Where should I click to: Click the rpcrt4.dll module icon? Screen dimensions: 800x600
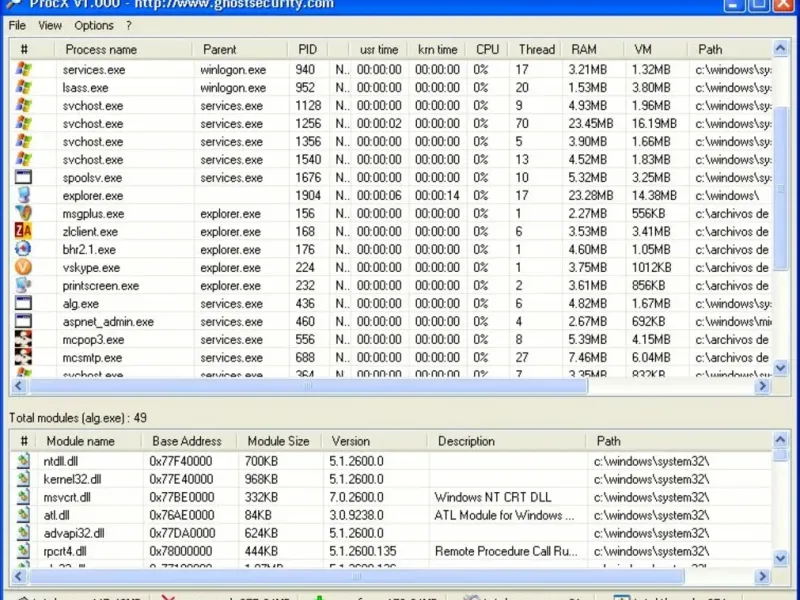click(x=23, y=551)
